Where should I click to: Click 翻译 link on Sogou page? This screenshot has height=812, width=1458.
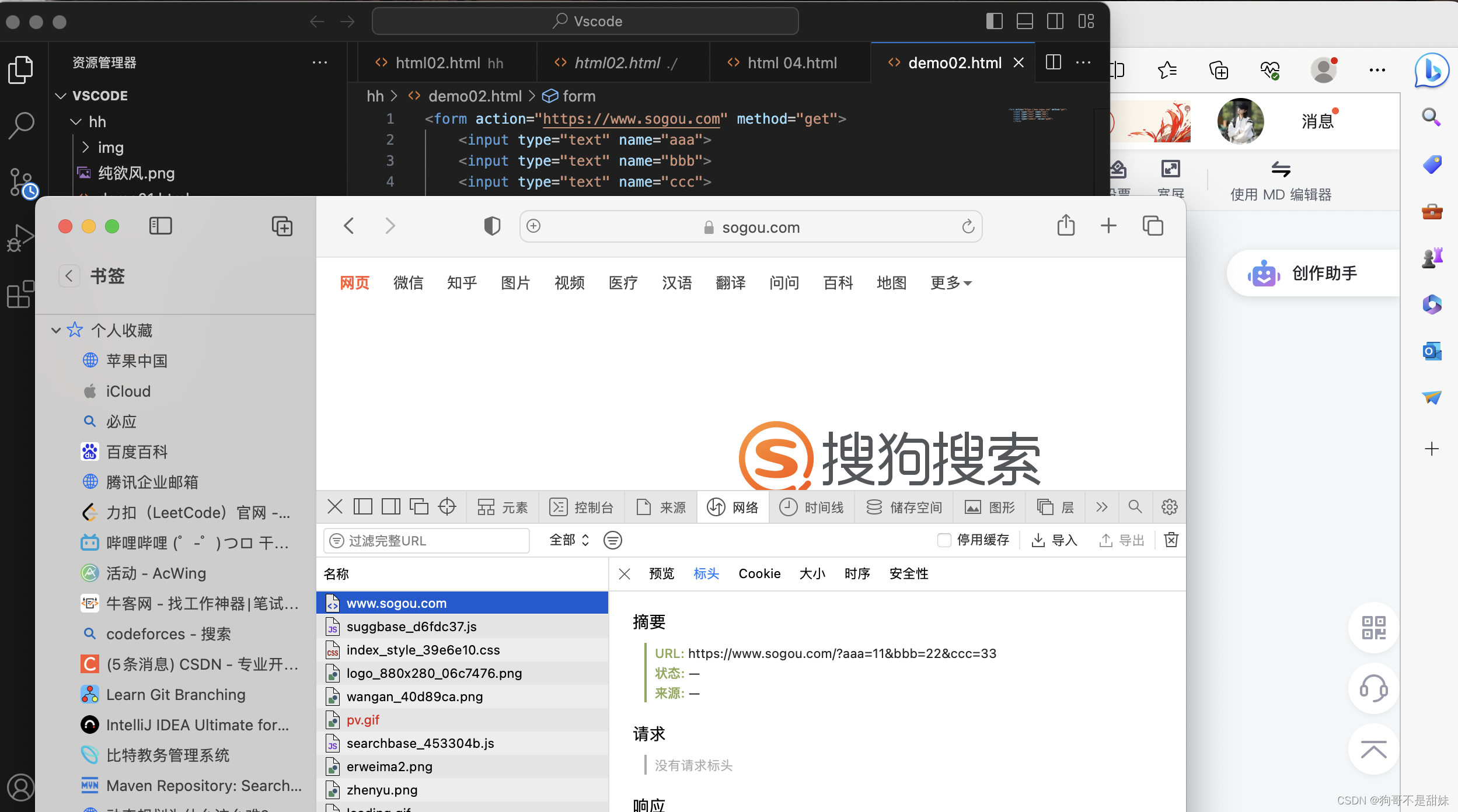click(730, 283)
